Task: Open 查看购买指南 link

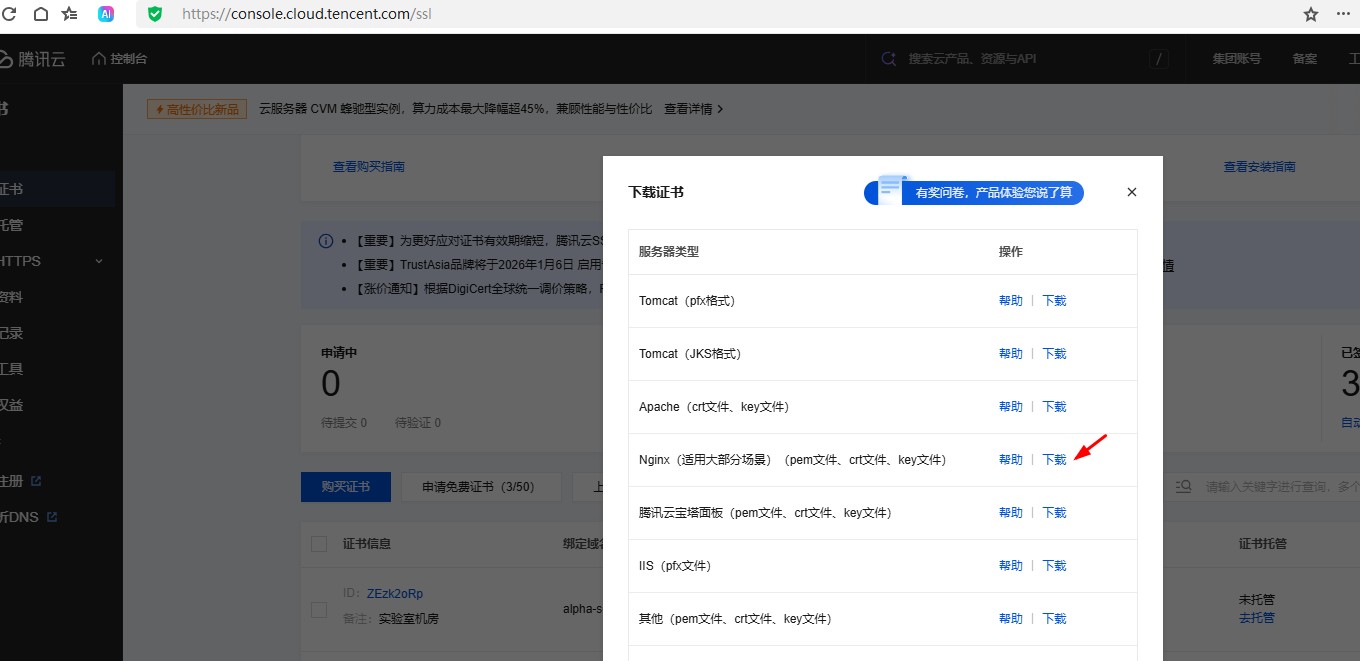Action: pyautogui.click(x=369, y=167)
